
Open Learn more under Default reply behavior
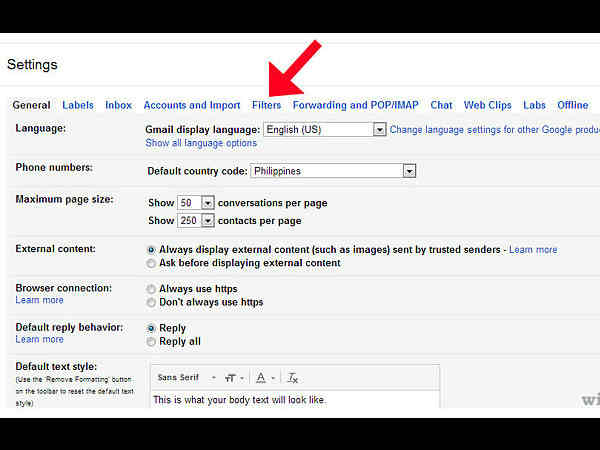coord(39,339)
